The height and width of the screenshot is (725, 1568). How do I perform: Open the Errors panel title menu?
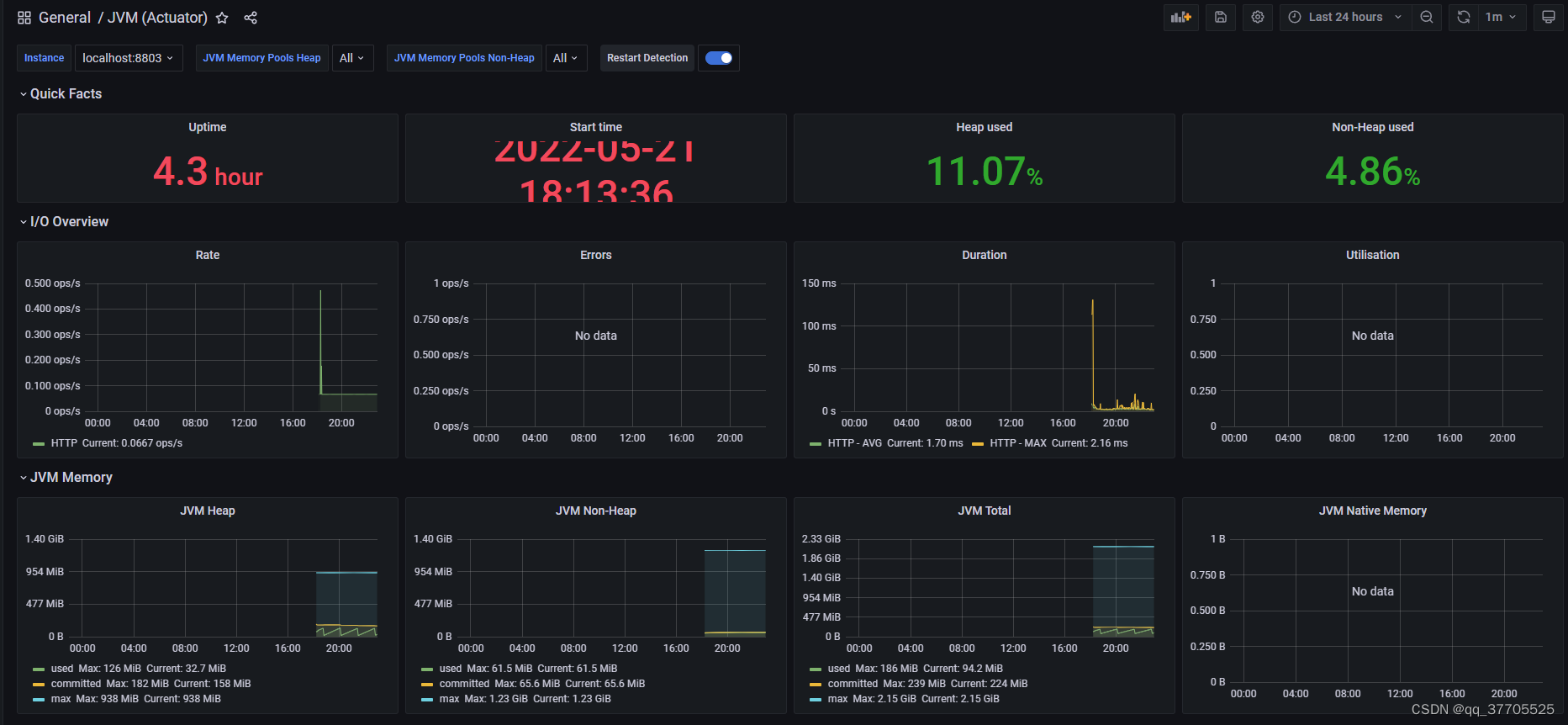(x=596, y=255)
